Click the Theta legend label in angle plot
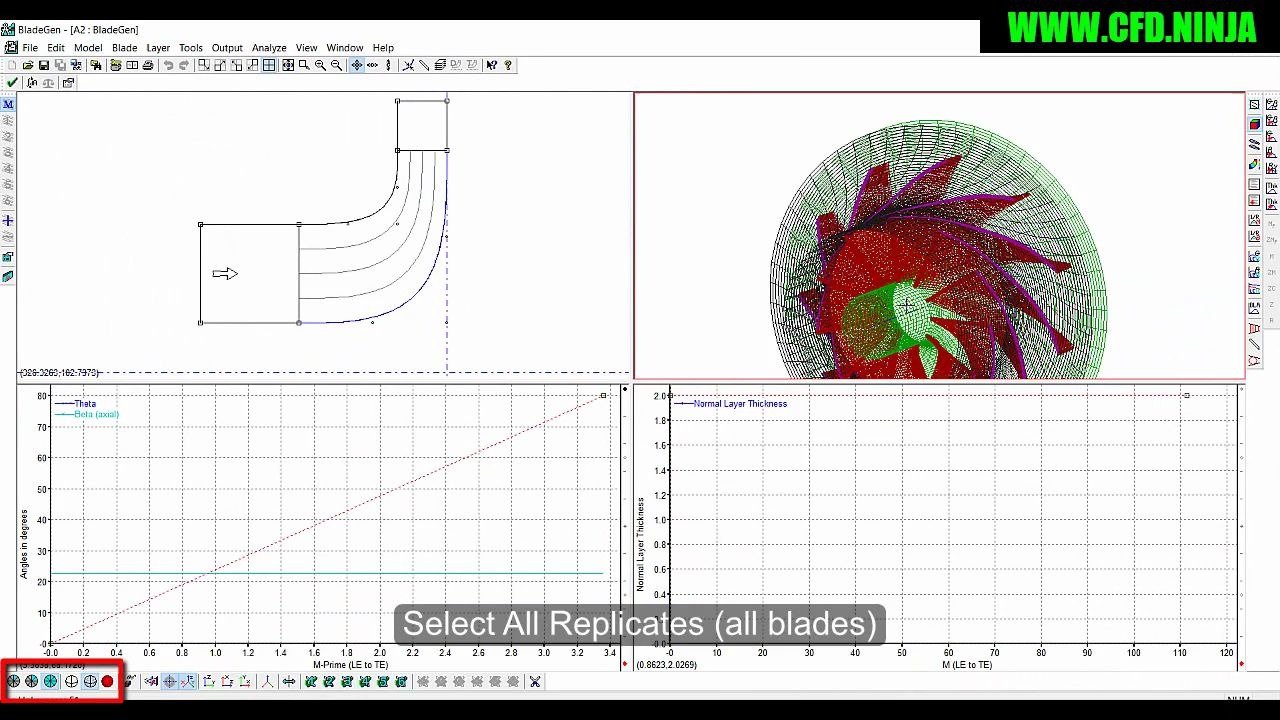 [x=85, y=403]
